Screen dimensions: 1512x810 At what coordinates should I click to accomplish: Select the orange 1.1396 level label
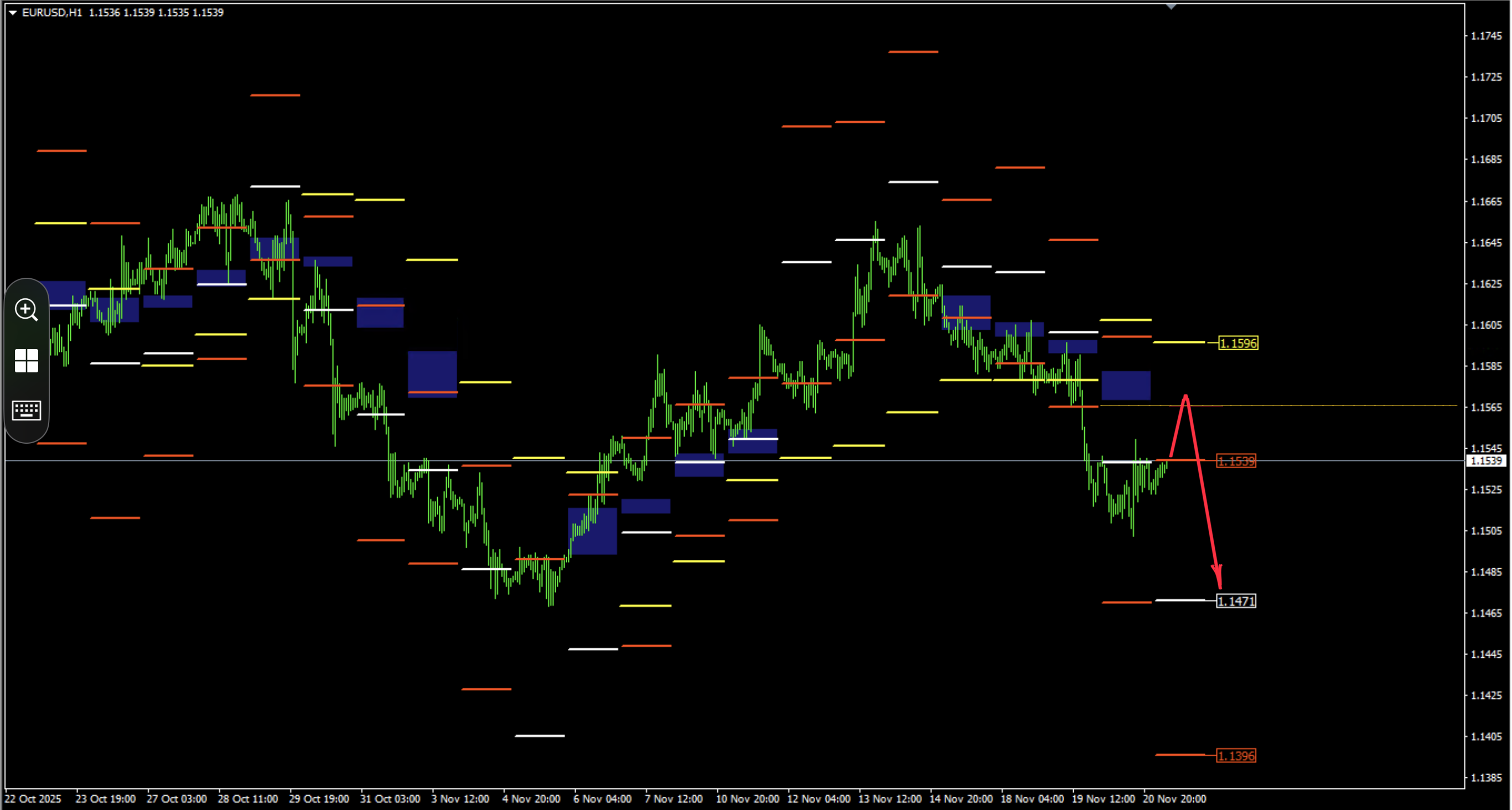(1235, 755)
